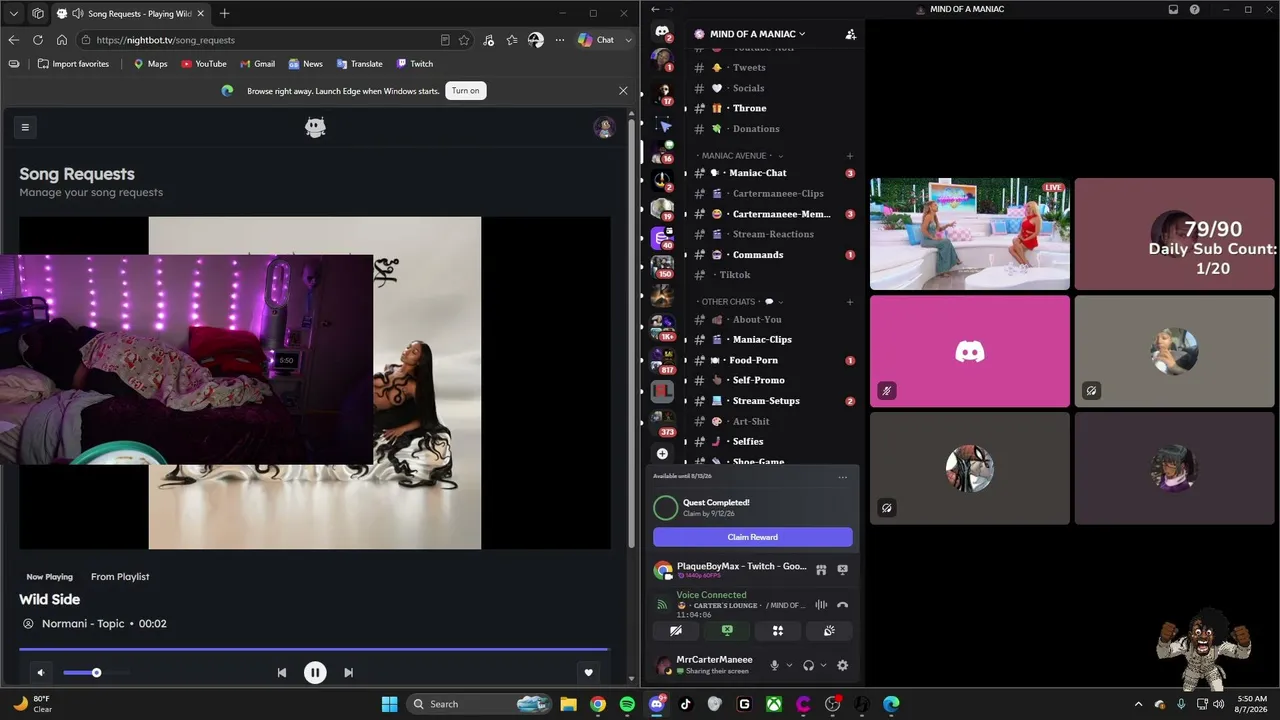
Task: Open the Nightbot hamburger menu
Action: pos(25,127)
